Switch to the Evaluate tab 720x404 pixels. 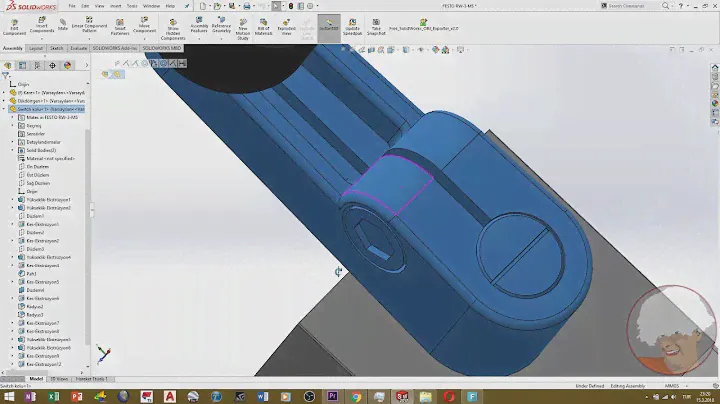coord(78,47)
